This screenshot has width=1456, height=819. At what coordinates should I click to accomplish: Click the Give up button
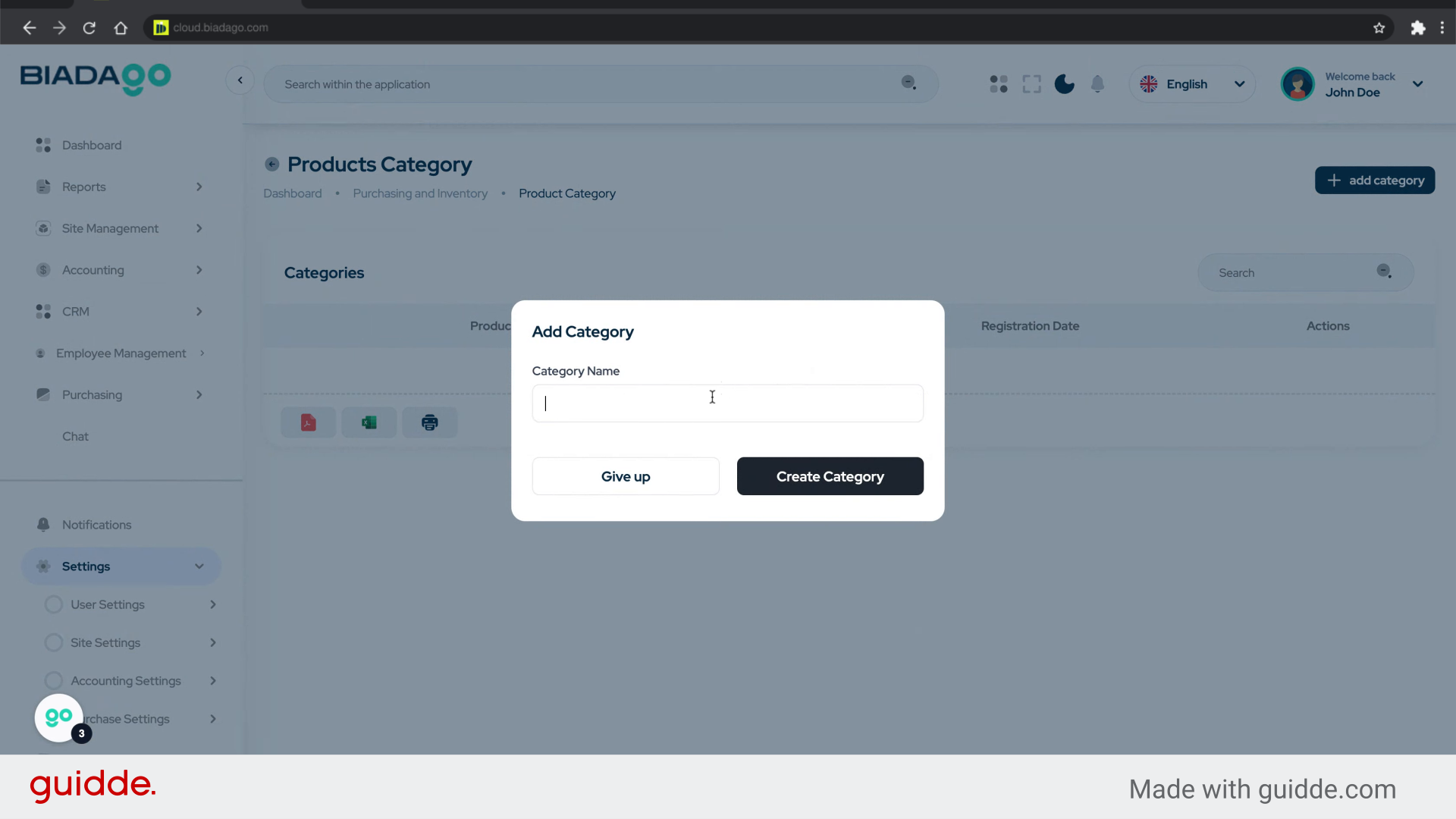(625, 476)
